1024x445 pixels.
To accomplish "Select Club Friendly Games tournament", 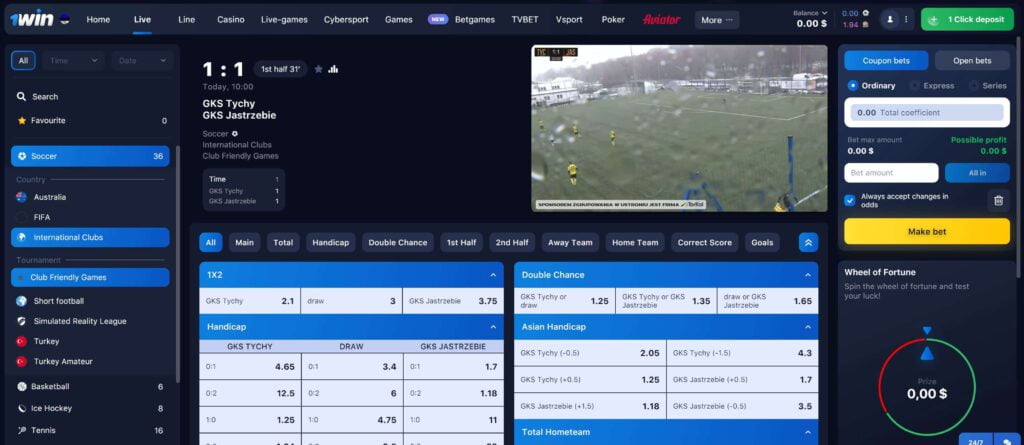I will coord(90,278).
